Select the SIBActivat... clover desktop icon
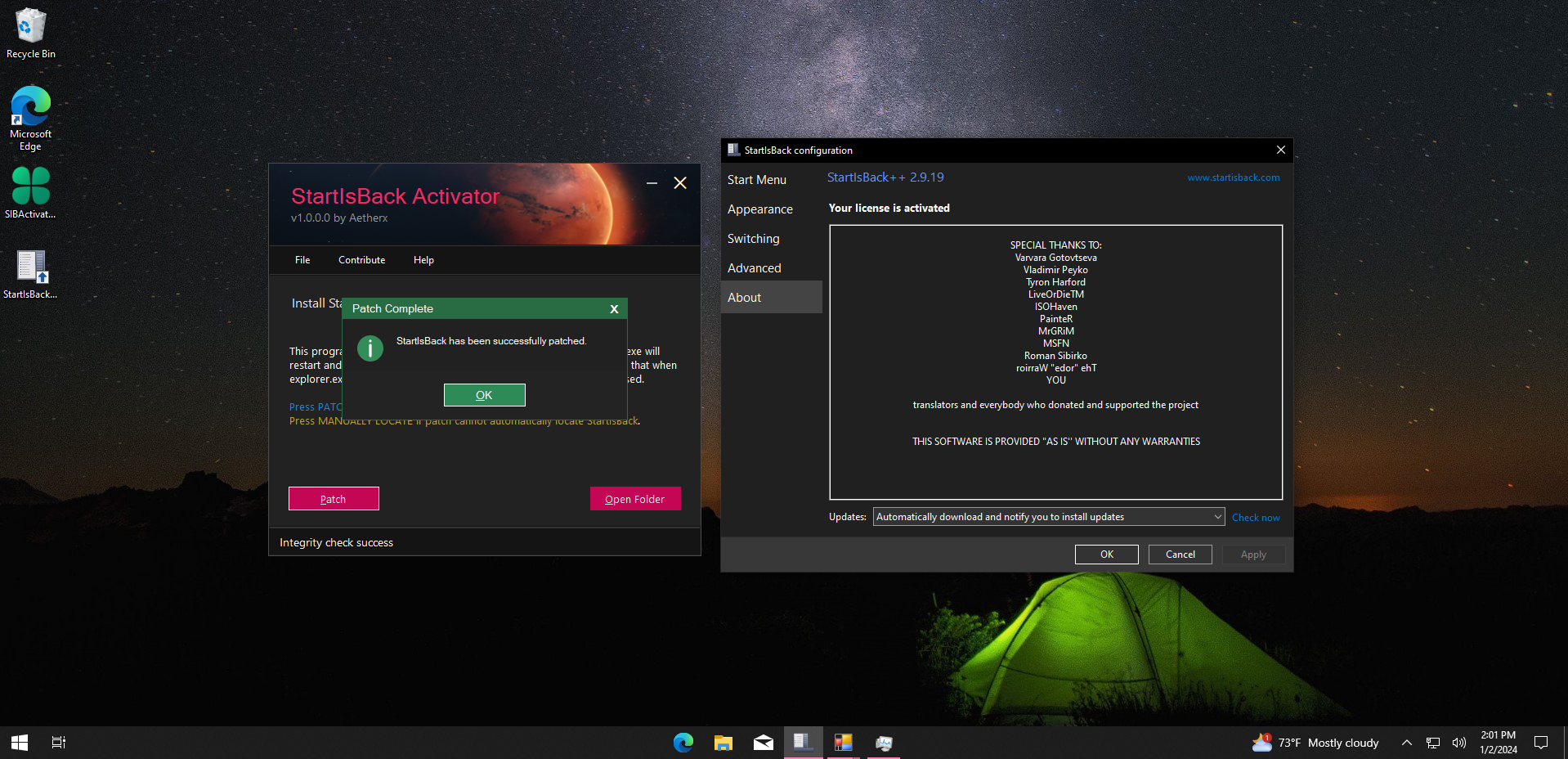 (31, 193)
